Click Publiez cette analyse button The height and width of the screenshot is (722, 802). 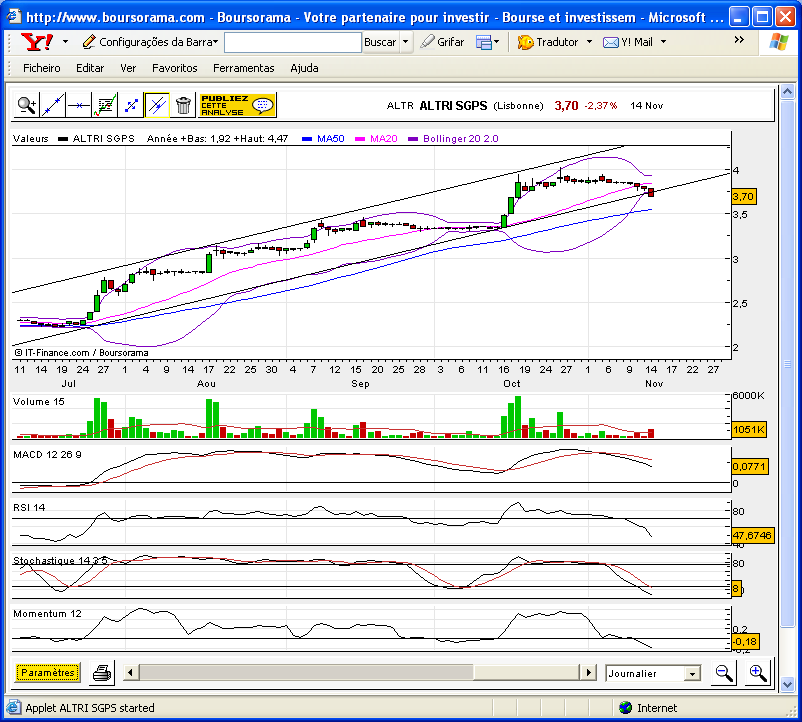point(237,105)
